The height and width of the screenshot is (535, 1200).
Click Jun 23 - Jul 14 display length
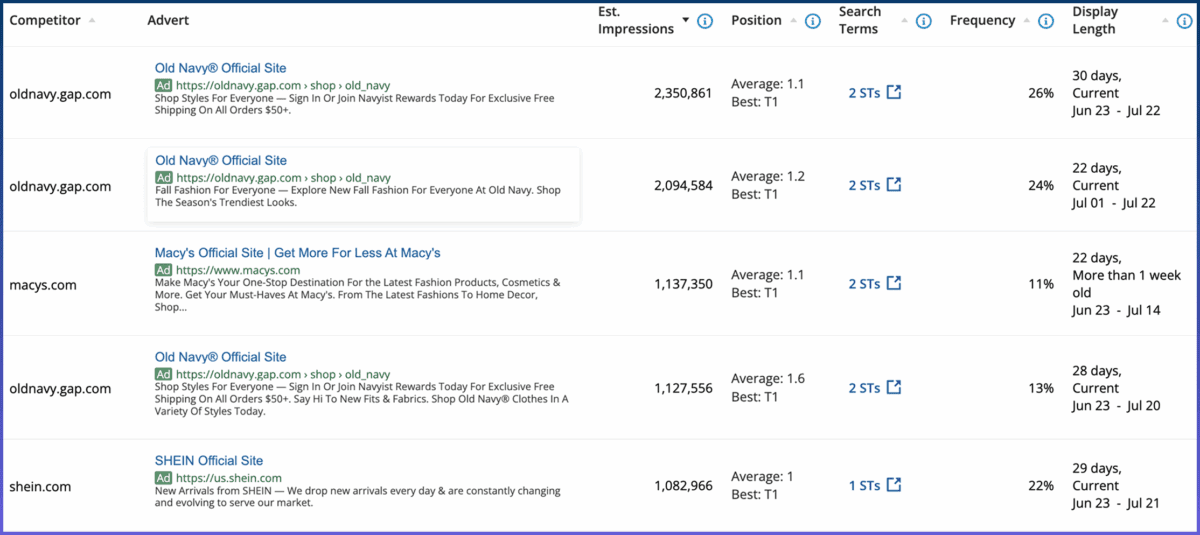pos(1116,311)
